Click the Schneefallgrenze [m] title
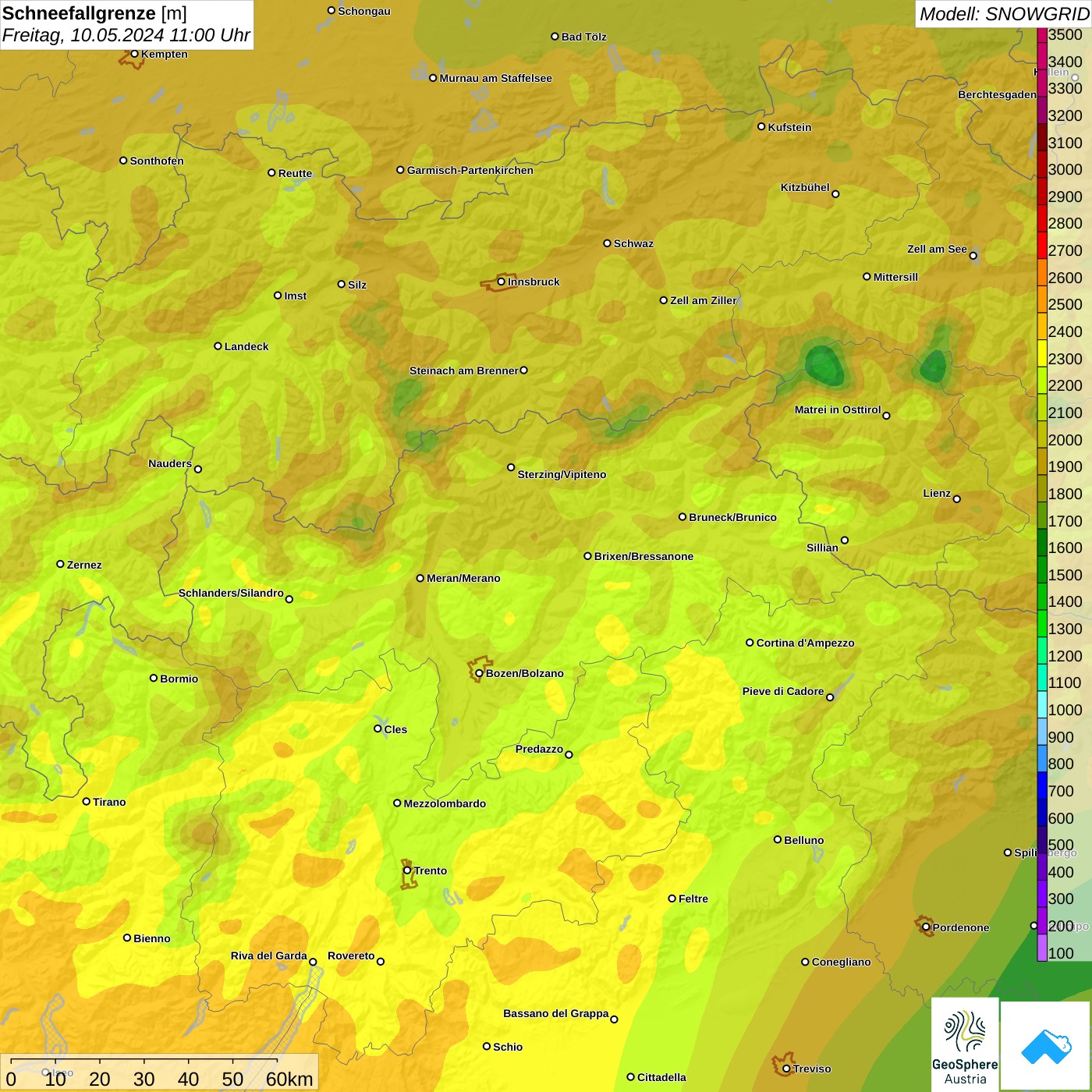This screenshot has width=1092, height=1092. [94, 13]
